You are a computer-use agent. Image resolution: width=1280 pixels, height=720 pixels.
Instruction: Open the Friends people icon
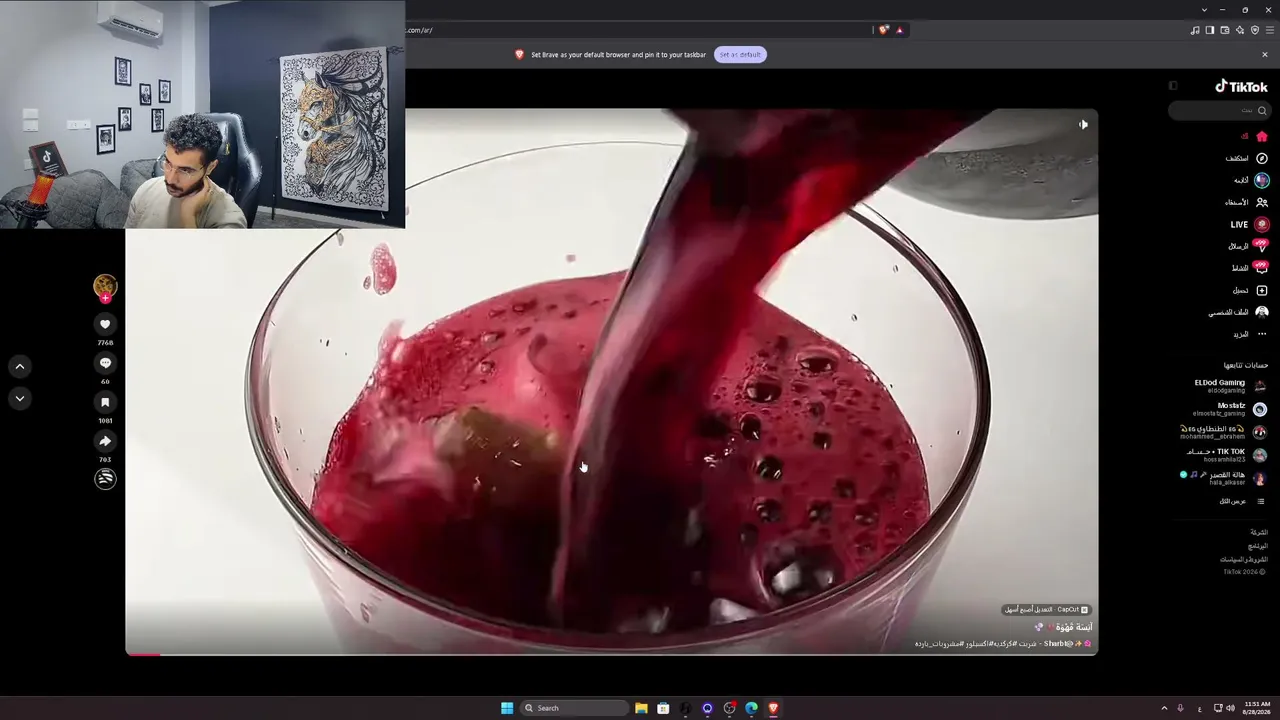(x=1262, y=202)
